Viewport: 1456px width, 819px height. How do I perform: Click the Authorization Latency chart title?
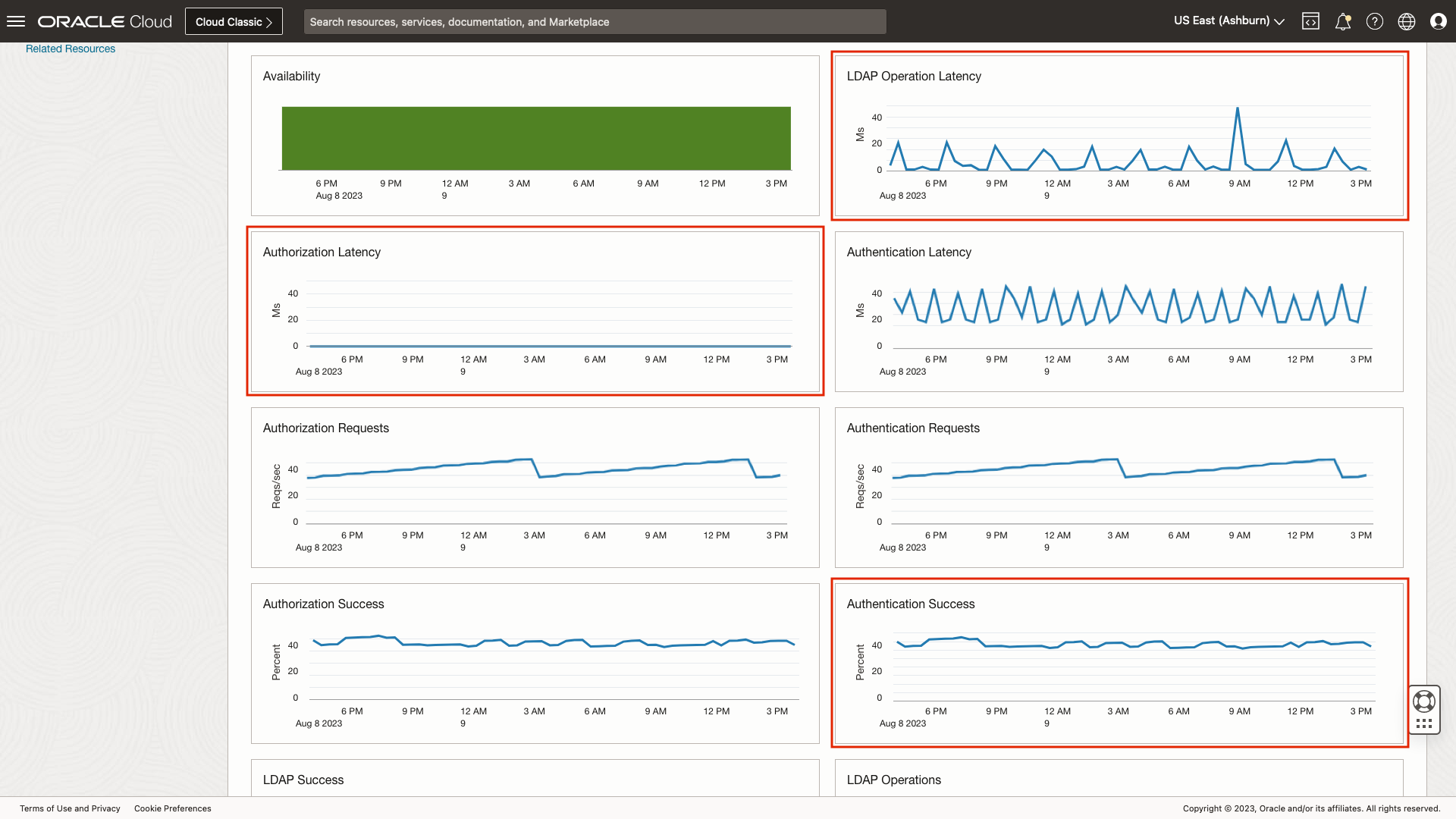322,252
